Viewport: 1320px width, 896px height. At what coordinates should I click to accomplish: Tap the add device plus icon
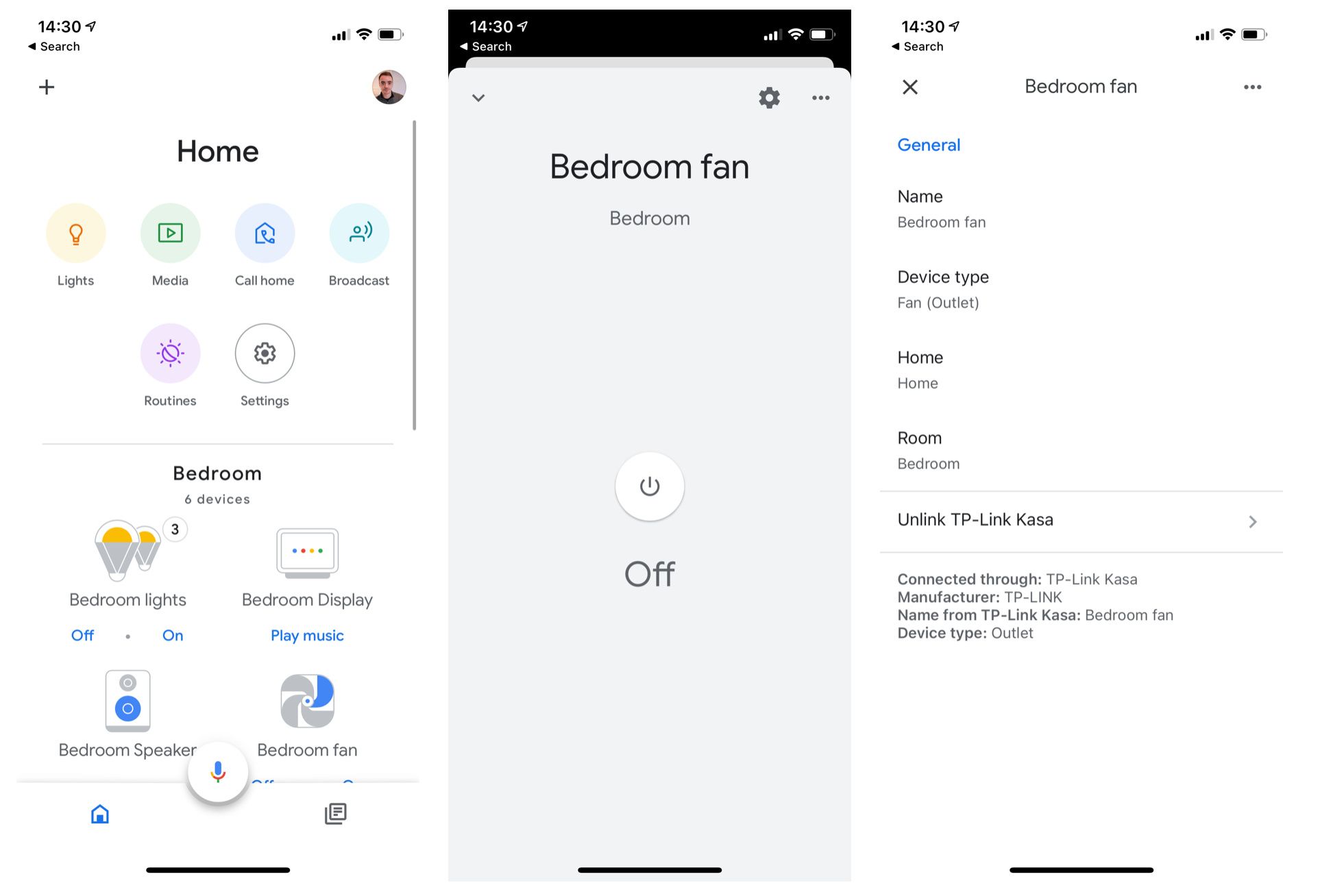tap(46, 87)
